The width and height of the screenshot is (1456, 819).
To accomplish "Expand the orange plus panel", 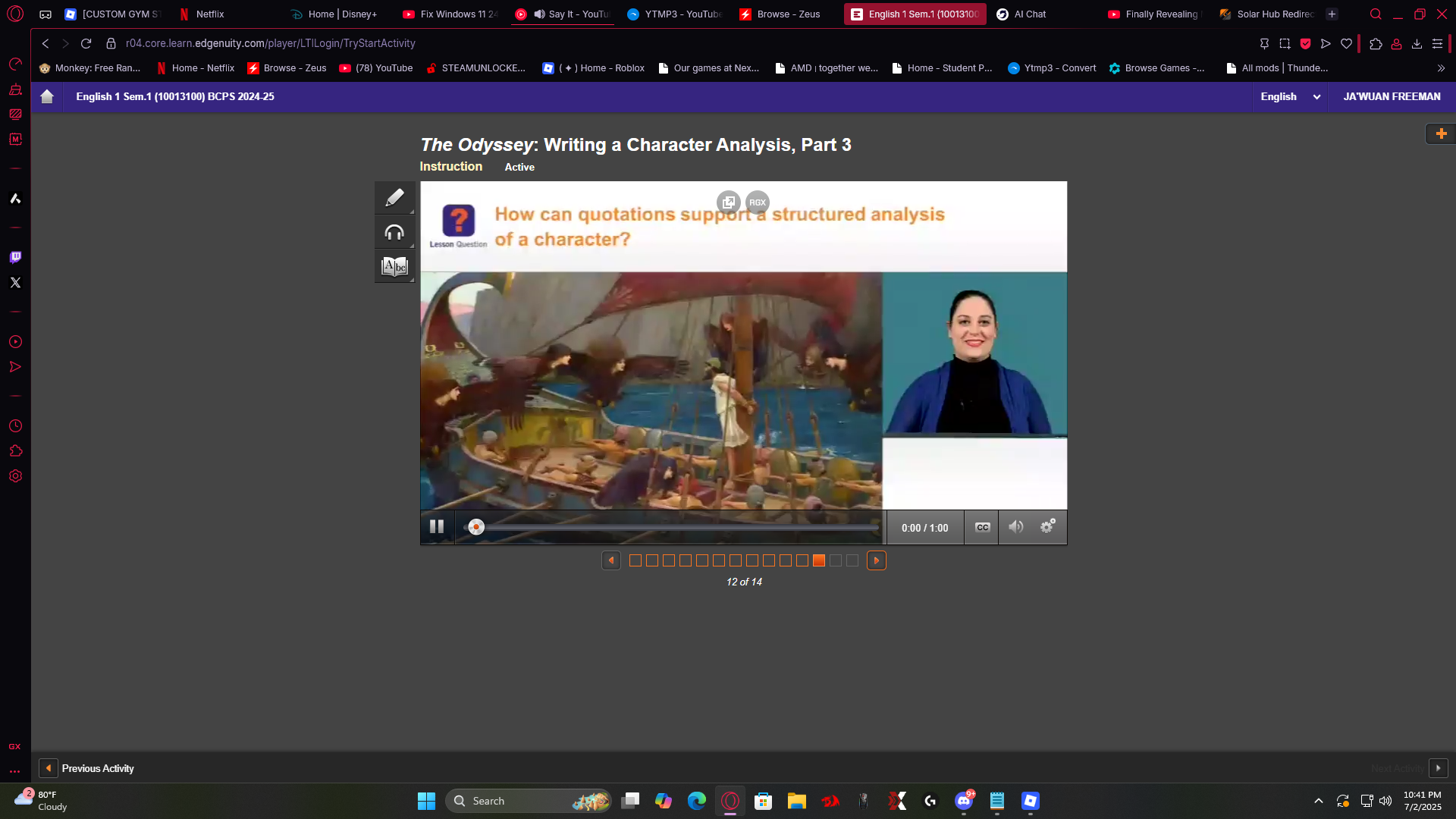I will coord(1441,133).
